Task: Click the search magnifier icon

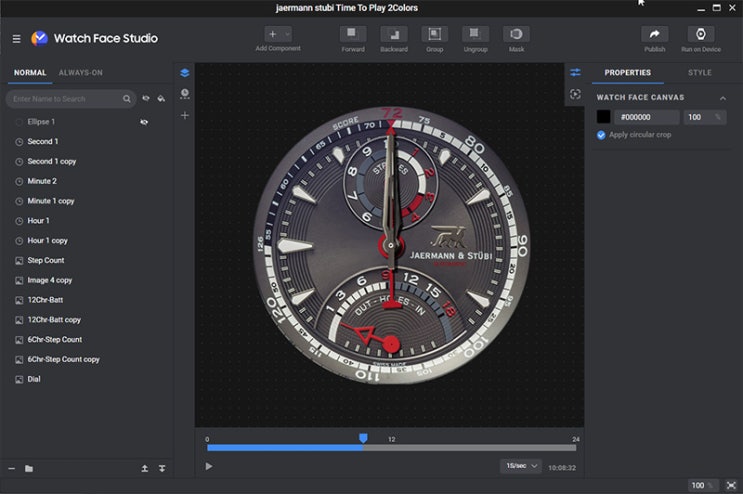Action: tap(127, 99)
